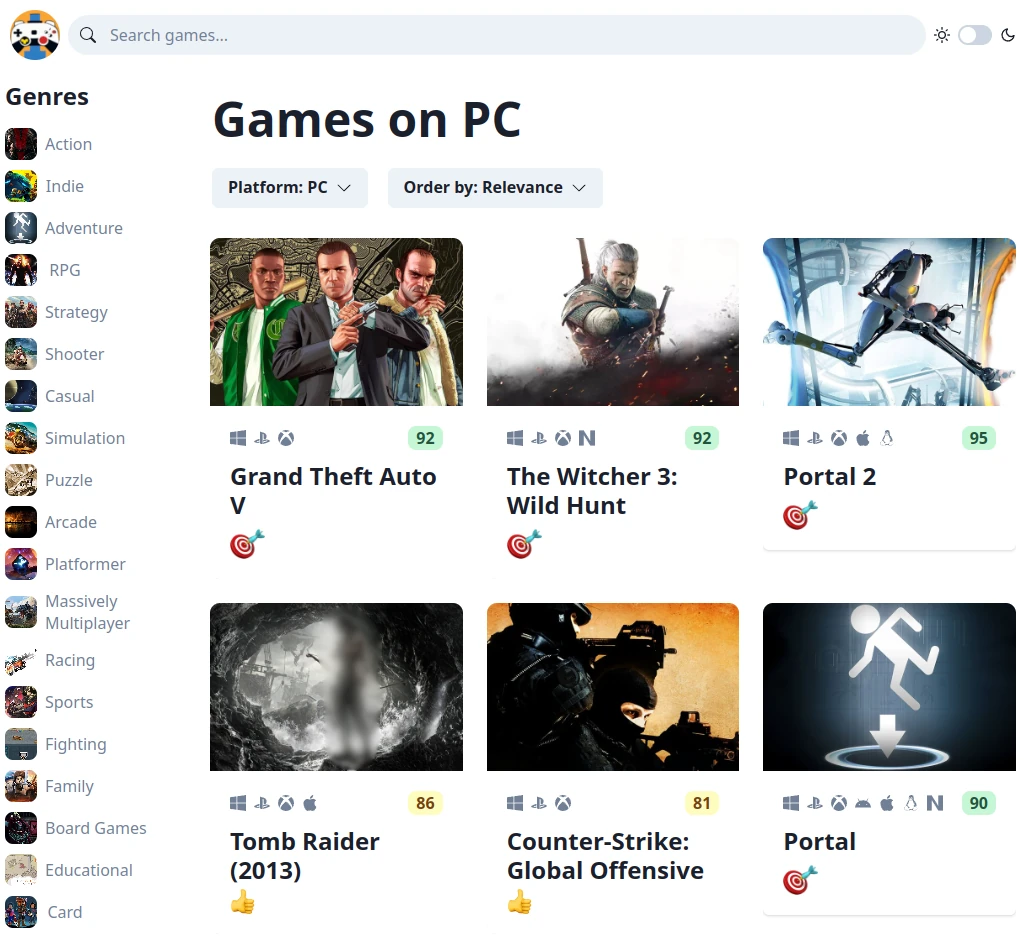Image resolution: width=1026 pixels, height=937 pixels.
Task: Click the Shooter genre icon
Action: click(21, 354)
